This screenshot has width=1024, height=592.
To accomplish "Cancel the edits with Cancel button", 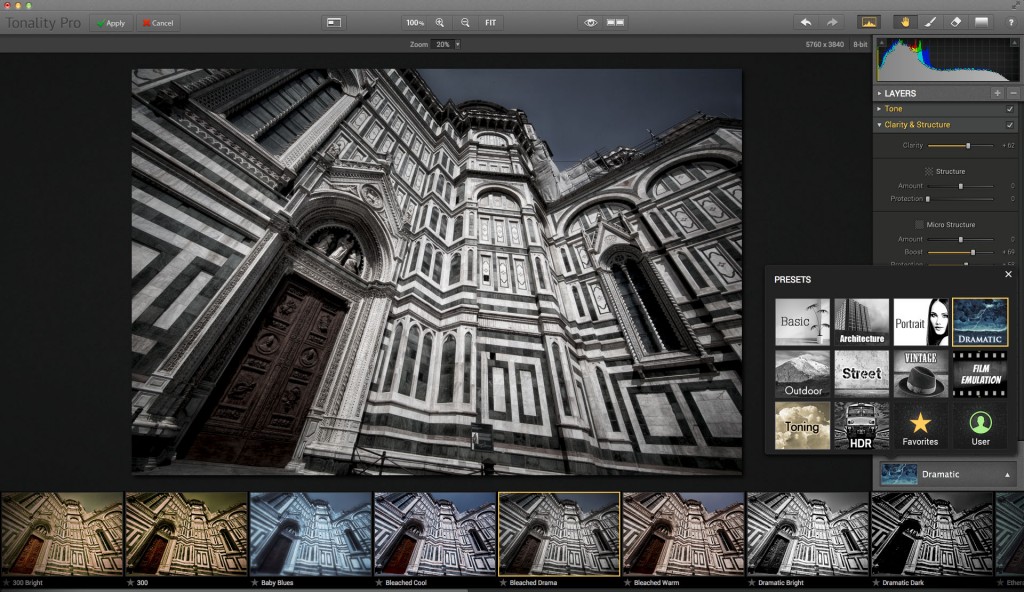I will coord(158,23).
